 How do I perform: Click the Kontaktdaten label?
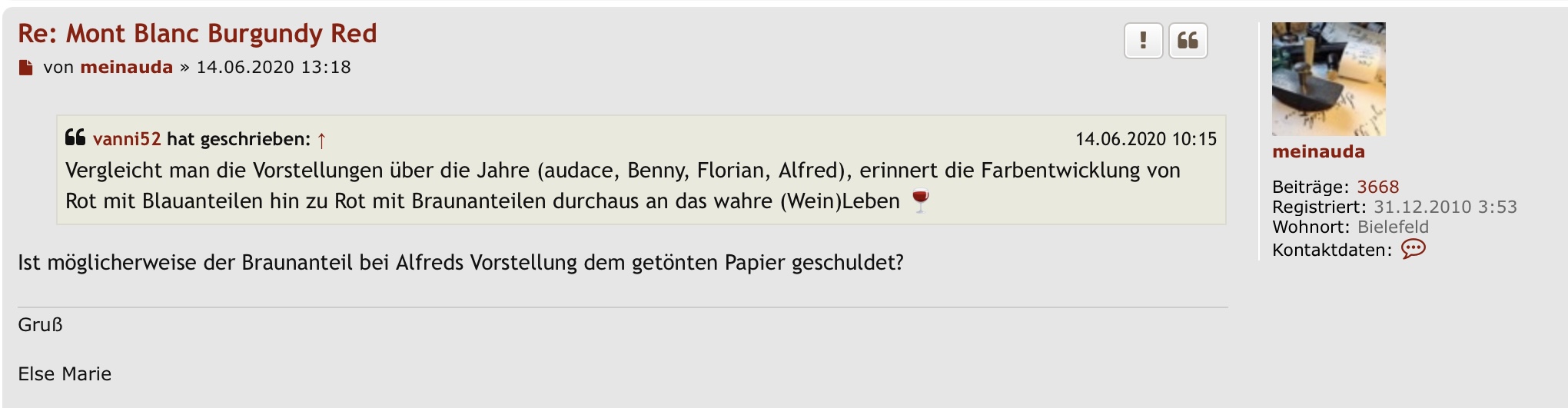click(x=1332, y=250)
